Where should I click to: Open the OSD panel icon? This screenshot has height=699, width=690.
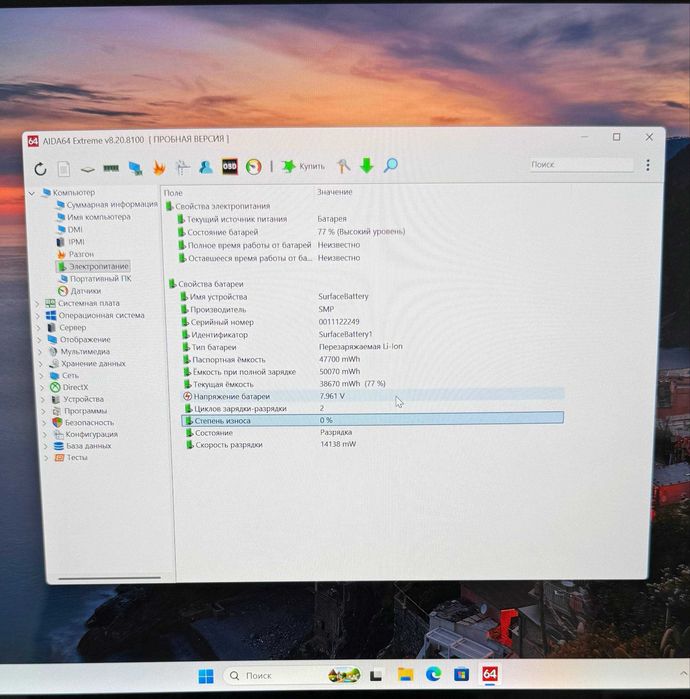click(230, 167)
